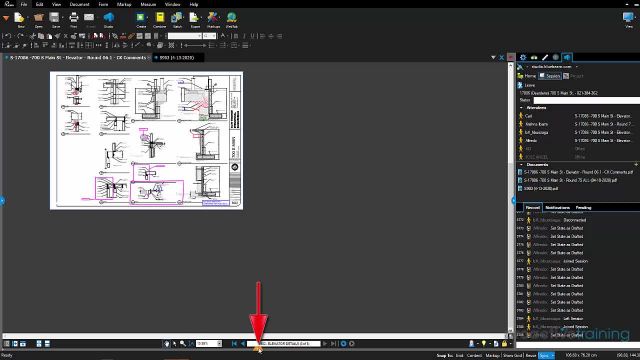Toggle Show Grid in status bar
640x360 pixels.
point(513,356)
